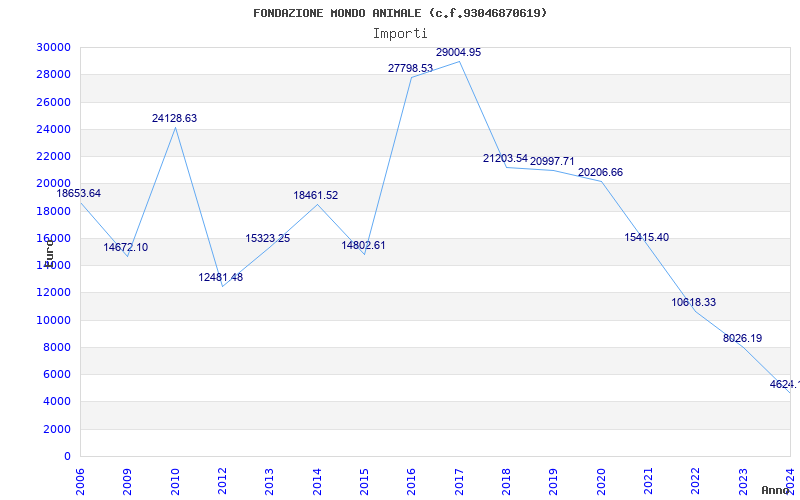
Task: Click the Anno axis label
Action: (774, 490)
